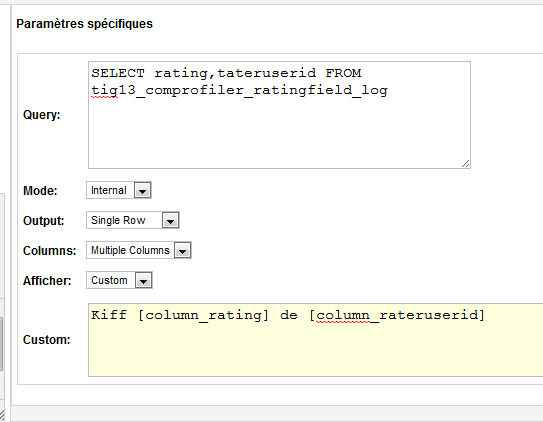Select the Internal mode combo box
Viewport: 543px width, 422px height.
point(119,190)
